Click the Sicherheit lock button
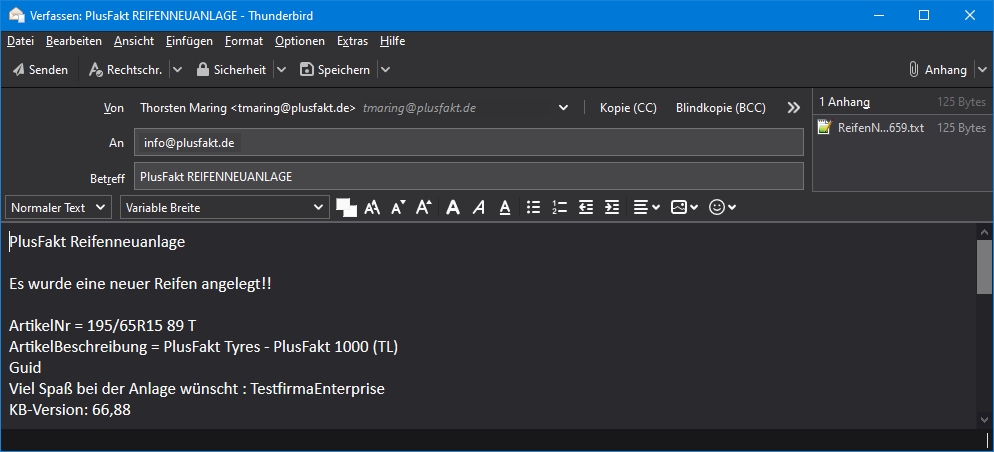 [x=231, y=70]
